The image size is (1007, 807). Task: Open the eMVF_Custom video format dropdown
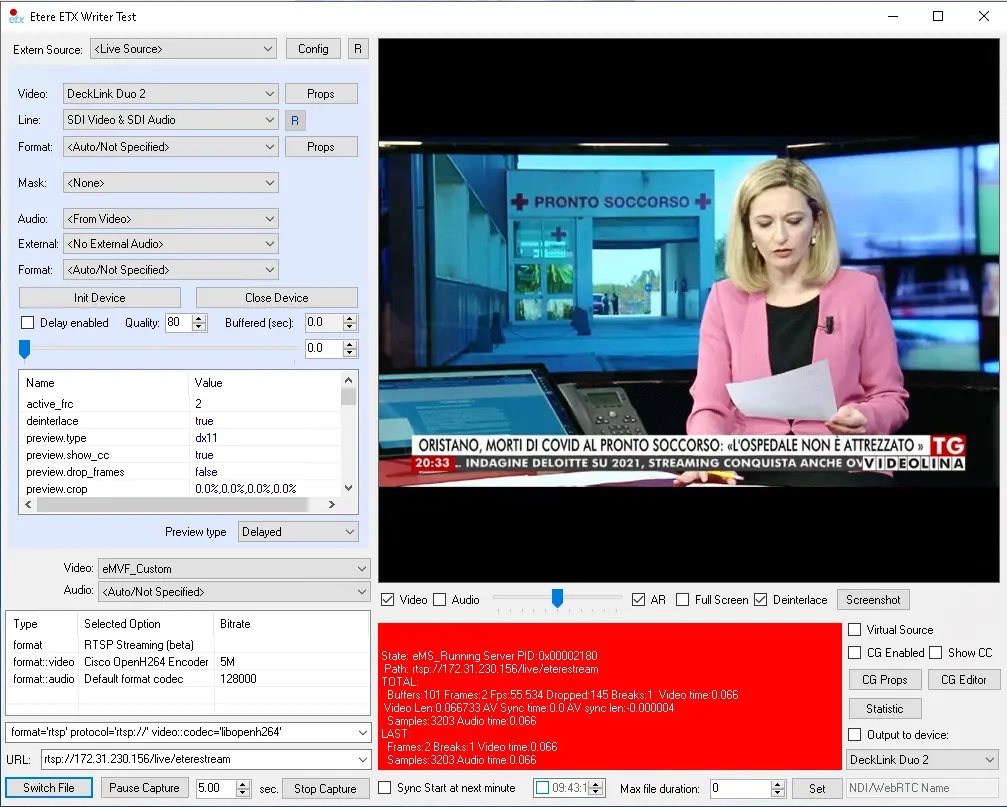point(234,569)
